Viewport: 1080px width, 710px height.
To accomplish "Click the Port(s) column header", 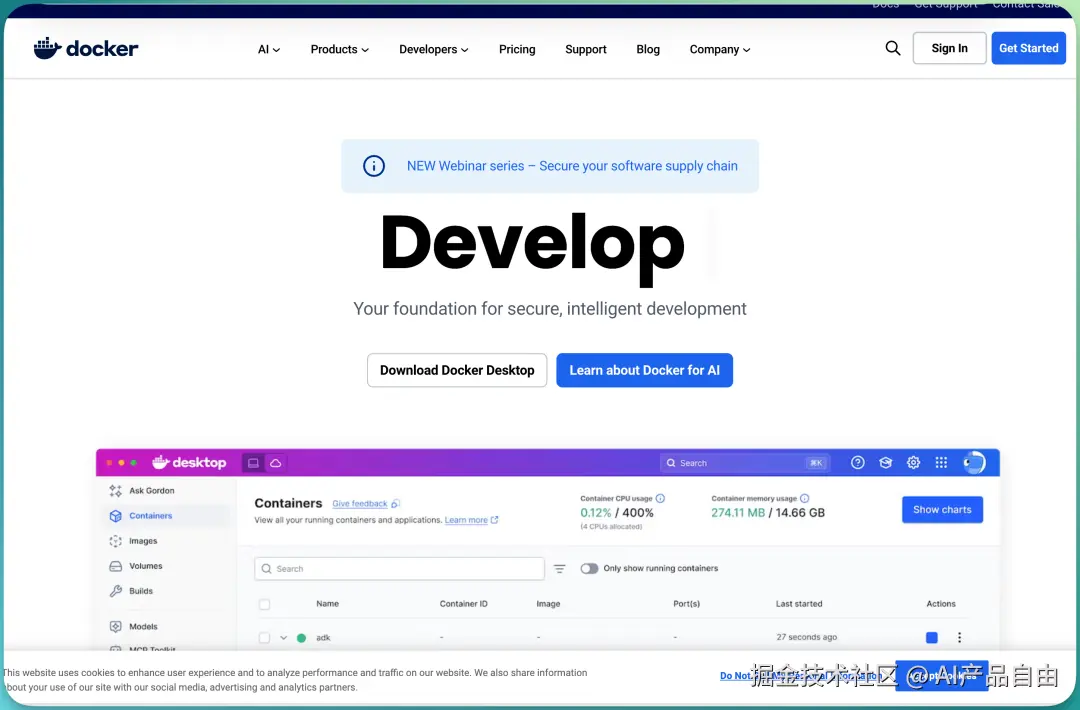I will pyautogui.click(x=687, y=604).
